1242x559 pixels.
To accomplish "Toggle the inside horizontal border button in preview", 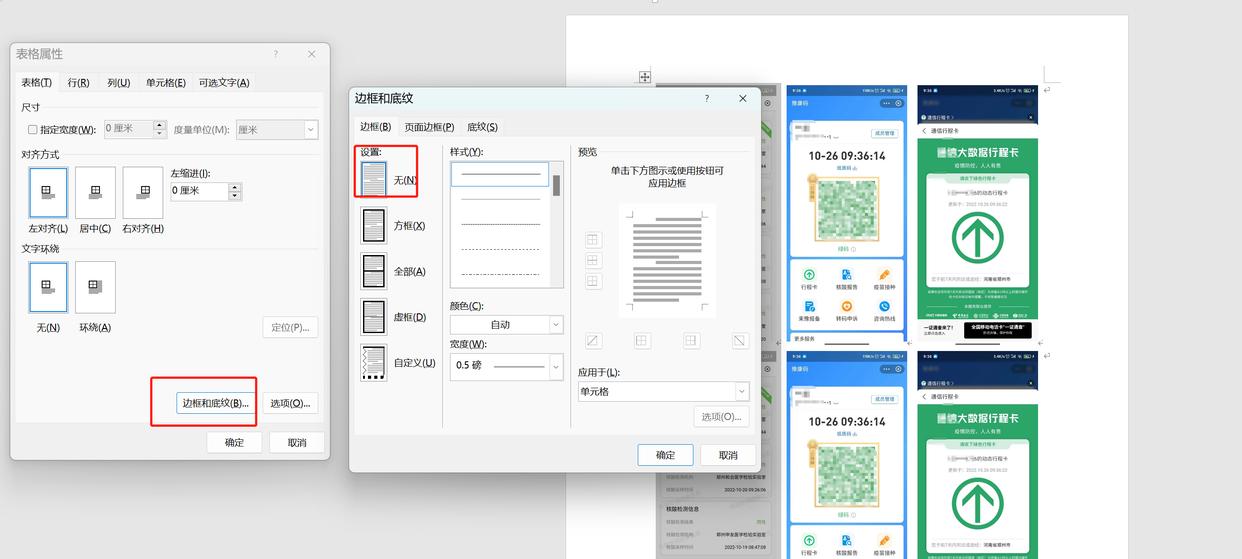I will click(593, 260).
